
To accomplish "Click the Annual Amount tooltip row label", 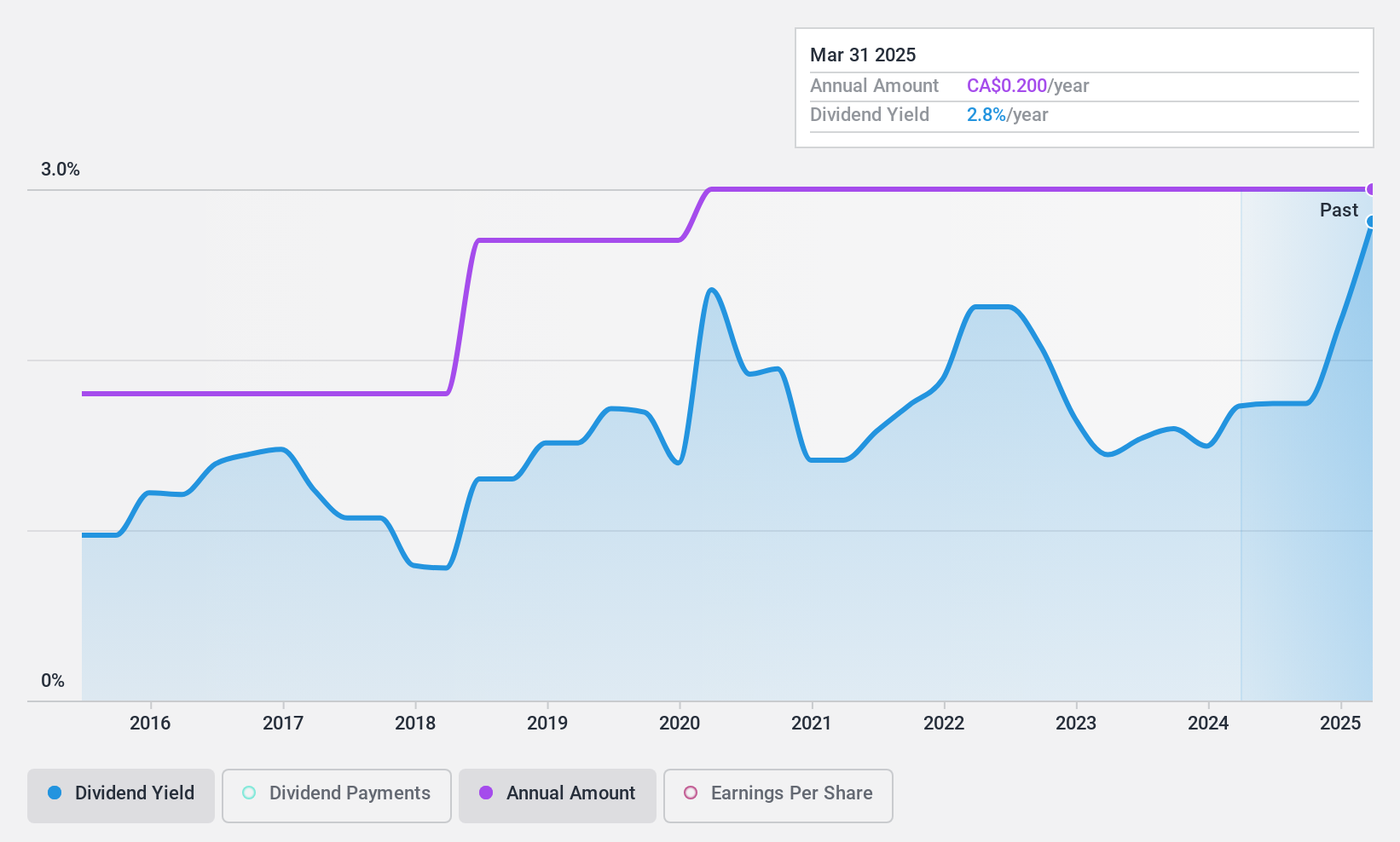I will click(x=874, y=86).
